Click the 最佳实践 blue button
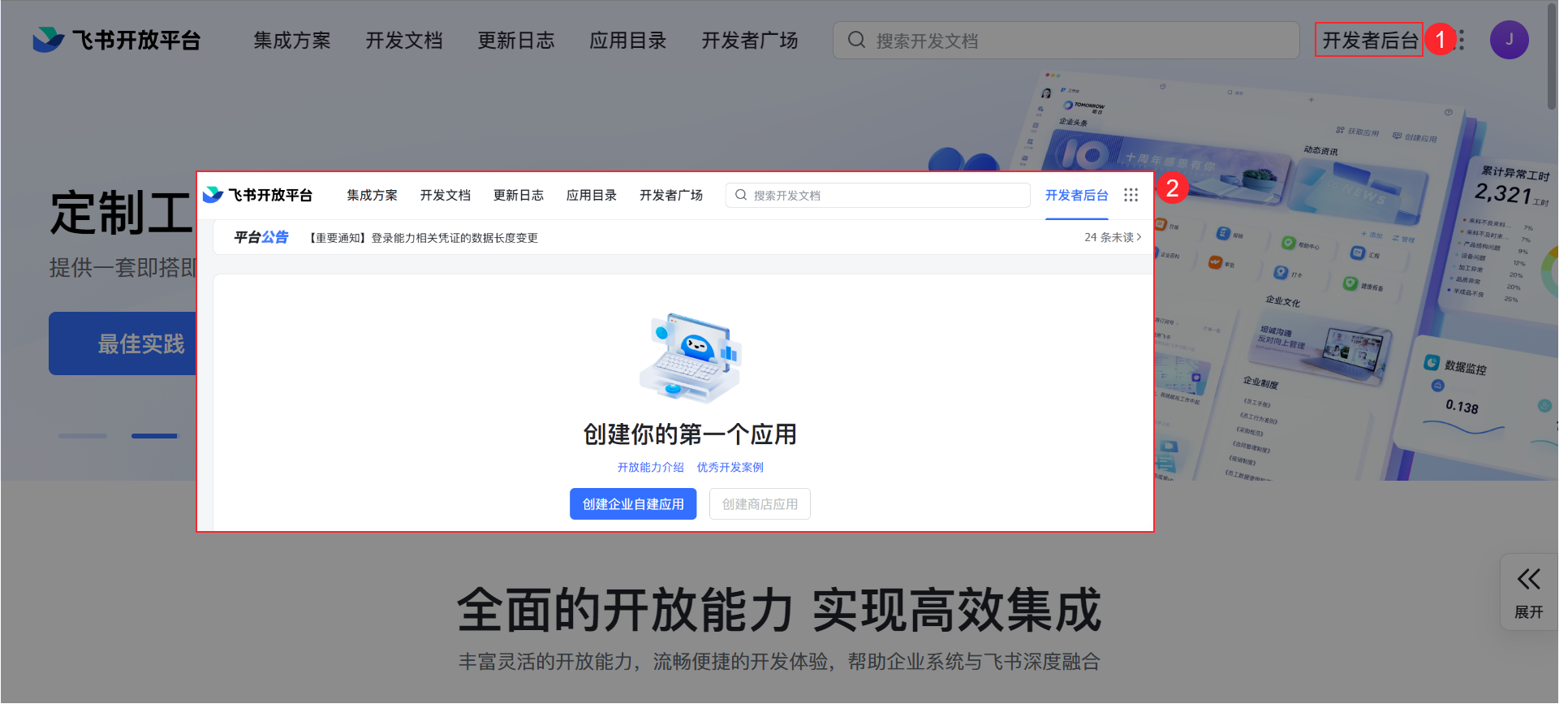This screenshot has width=1568, height=704. click(x=123, y=343)
